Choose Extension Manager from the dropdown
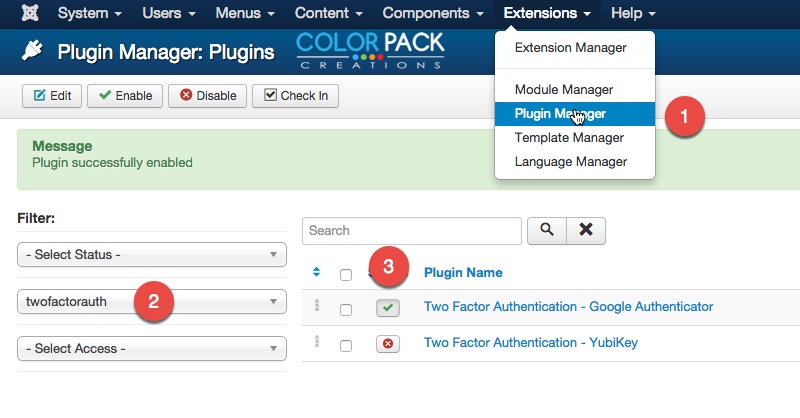This screenshot has width=800, height=418. click(570, 47)
